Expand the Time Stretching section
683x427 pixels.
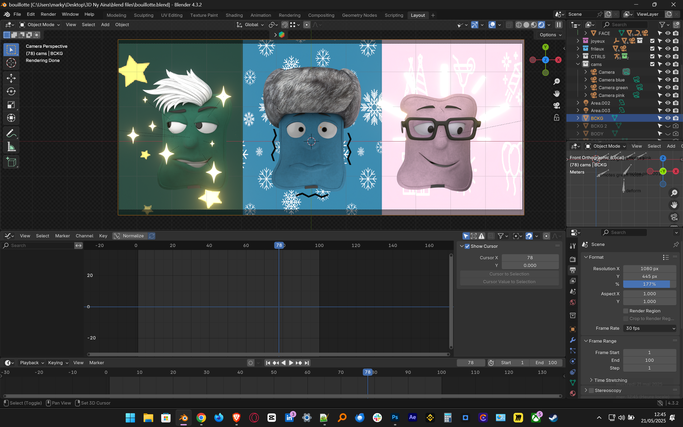612,381
